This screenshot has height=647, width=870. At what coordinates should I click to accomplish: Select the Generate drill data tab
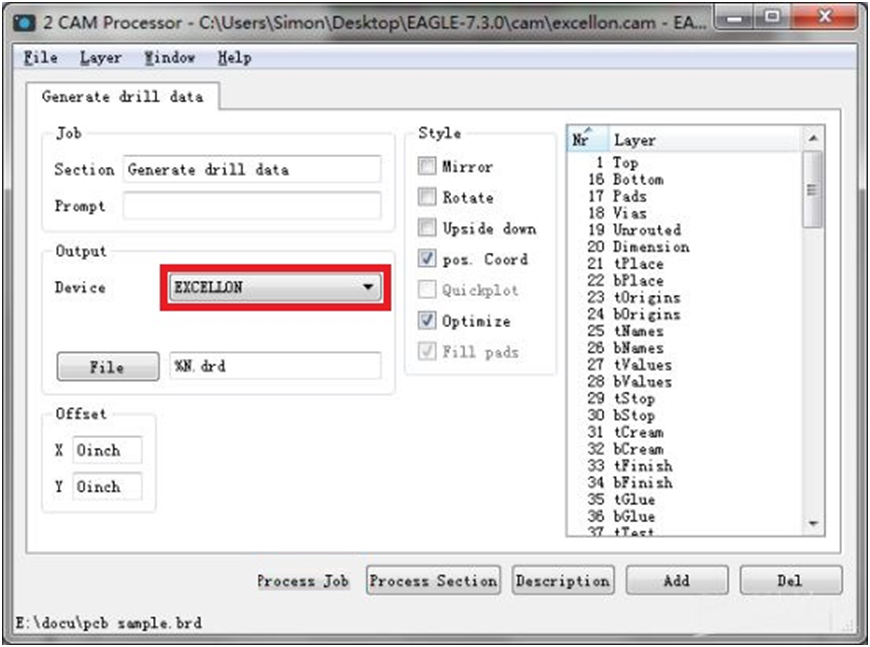click(122, 97)
